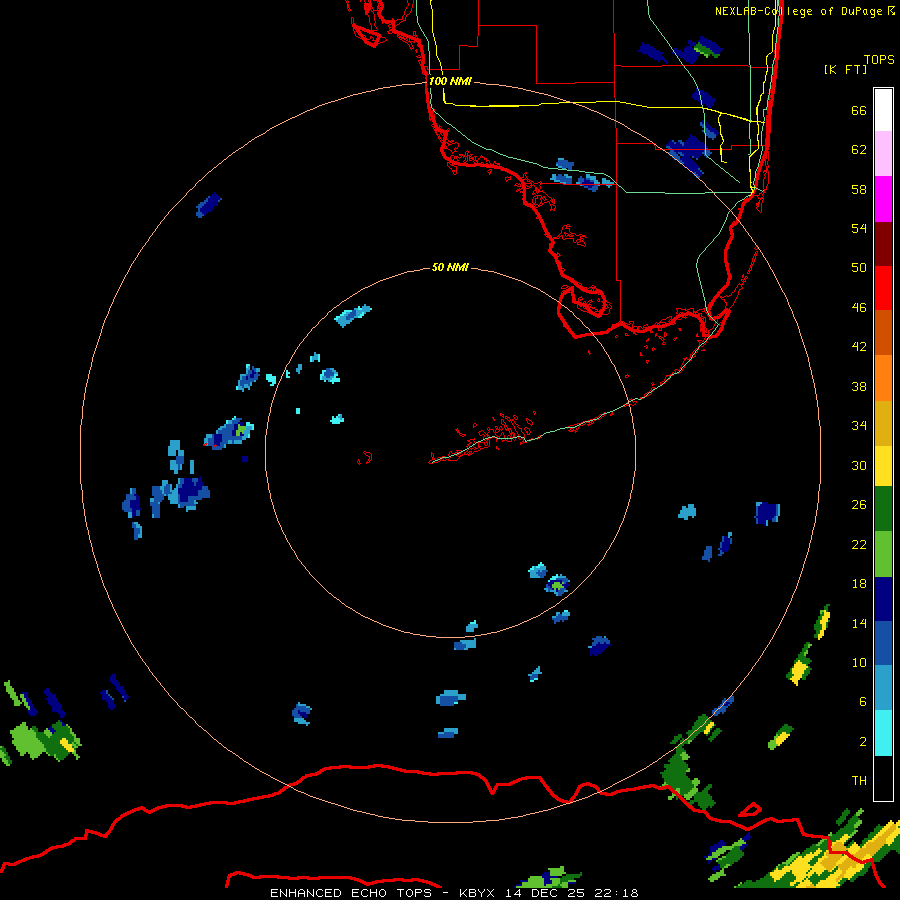Screen dimensions: 900x900
Task: Click the legend value "18"
Action: 859,584
